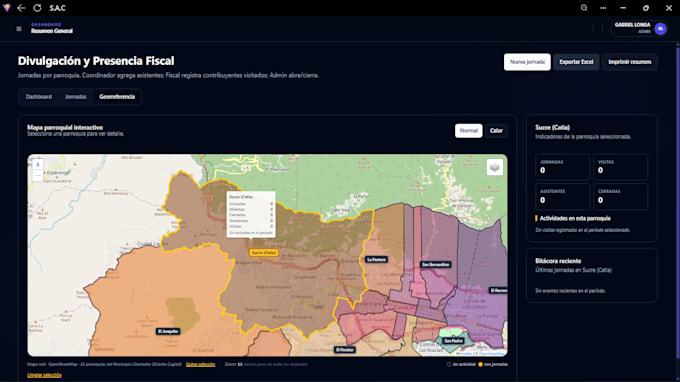Set map mode to Normal
680x382 pixels.
tap(469, 131)
